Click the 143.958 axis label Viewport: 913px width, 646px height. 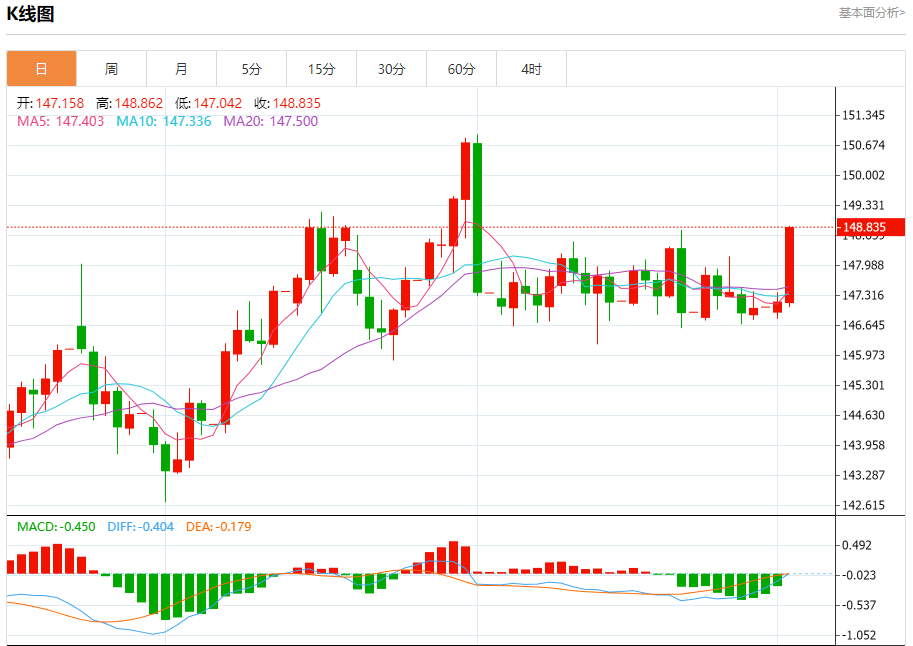click(864, 445)
